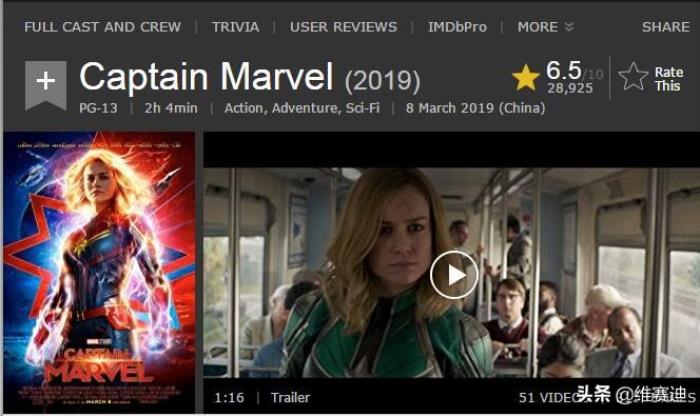
Task: Click the Rate This text
Action: pyautogui.click(x=668, y=79)
